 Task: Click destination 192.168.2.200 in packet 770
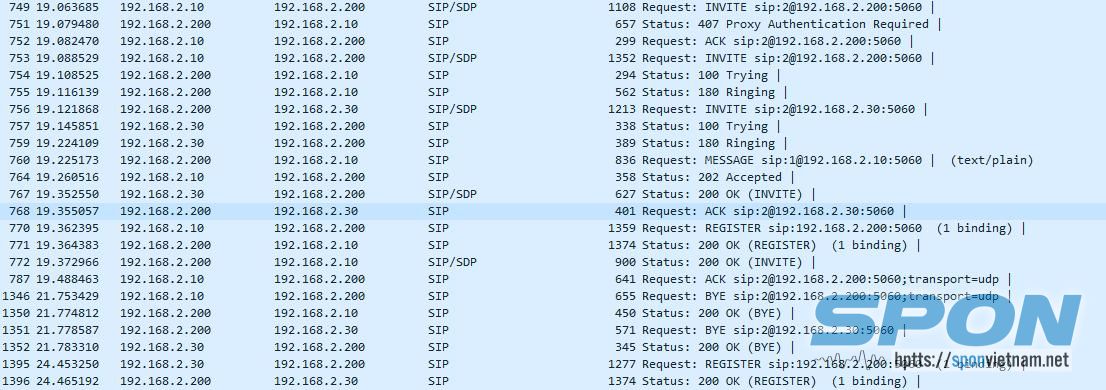point(320,228)
